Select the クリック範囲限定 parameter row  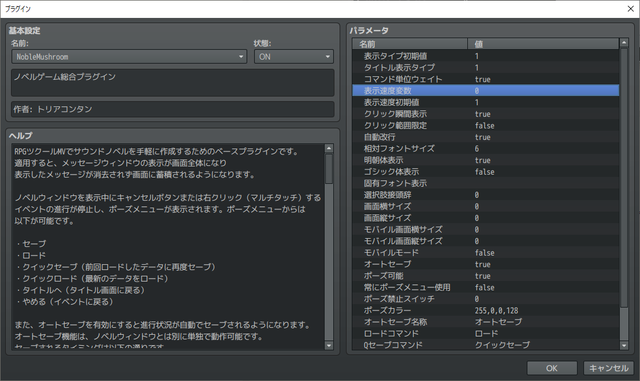point(486,125)
